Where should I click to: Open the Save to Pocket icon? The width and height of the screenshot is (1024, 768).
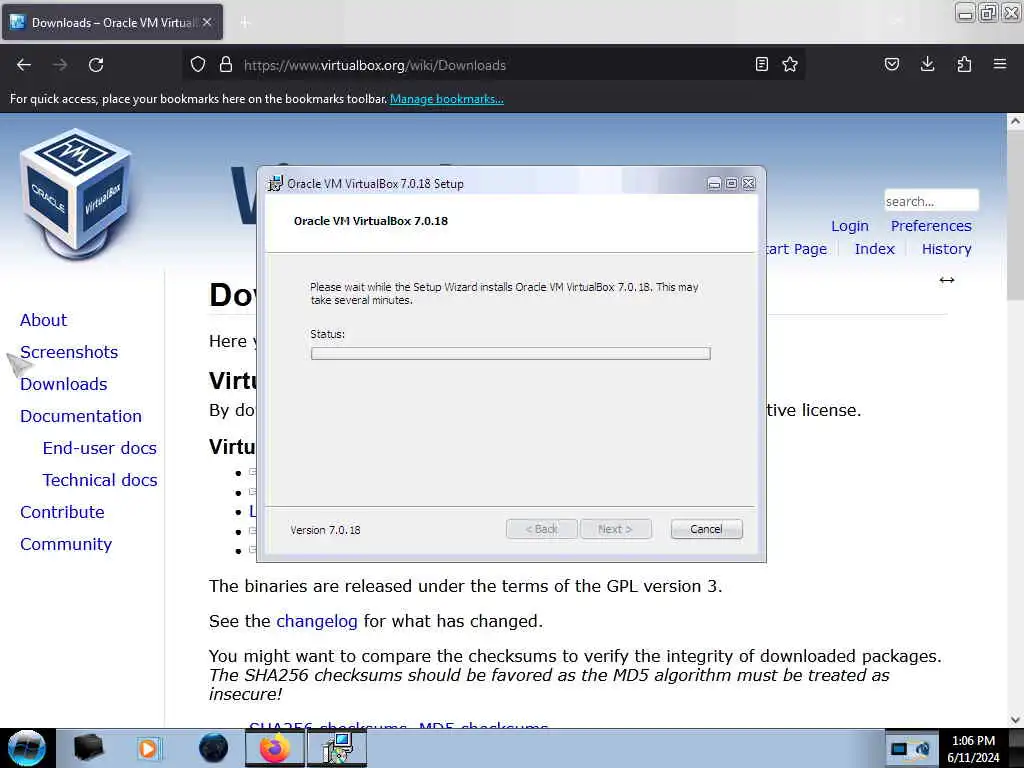[x=891, y=64]
